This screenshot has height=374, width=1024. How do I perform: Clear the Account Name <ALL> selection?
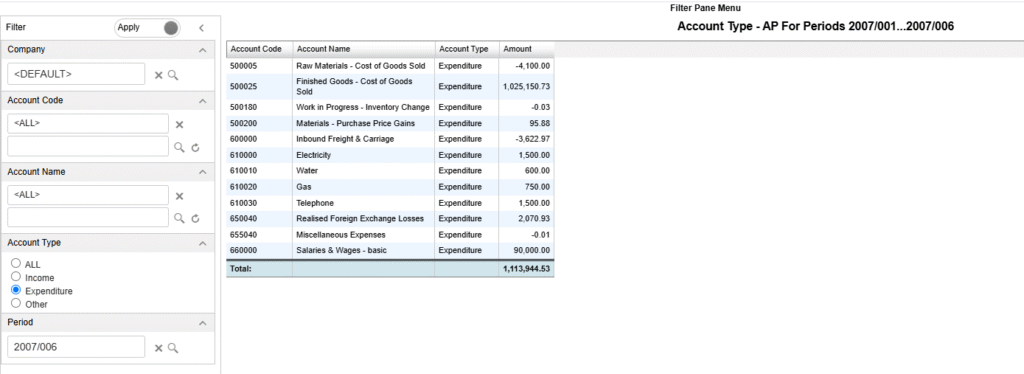[x=180, y=196]
